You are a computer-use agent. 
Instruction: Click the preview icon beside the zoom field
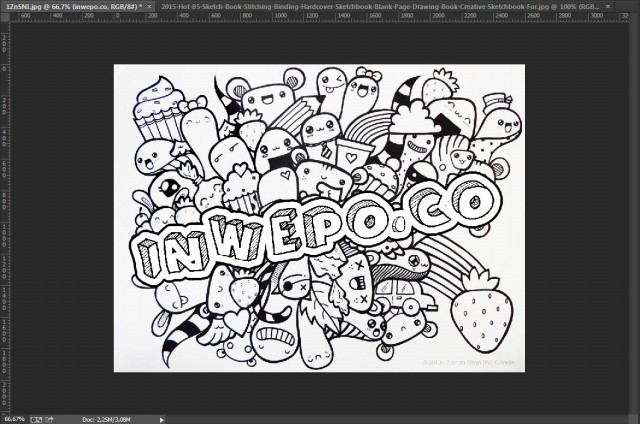36,420
